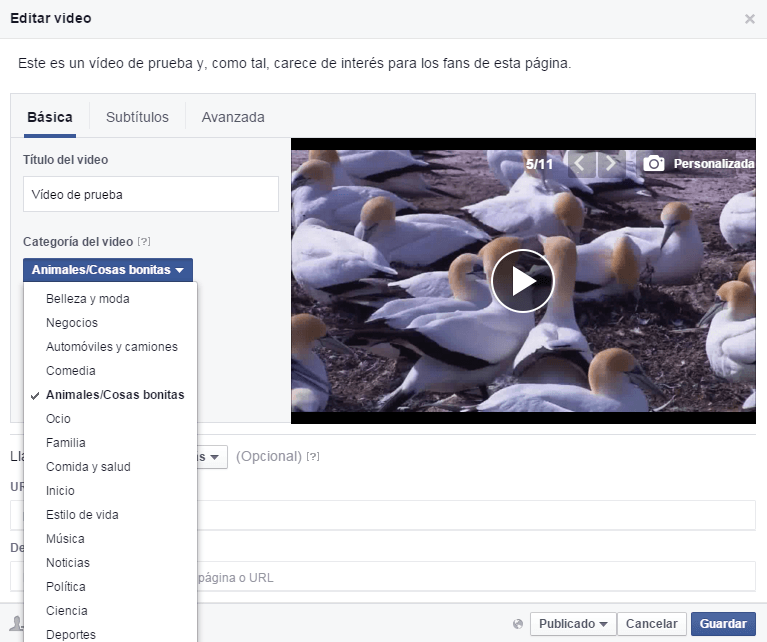This screenshot has width=767, height=642.
Task: Switch to the Básica tab
Action: pos(50,117)
